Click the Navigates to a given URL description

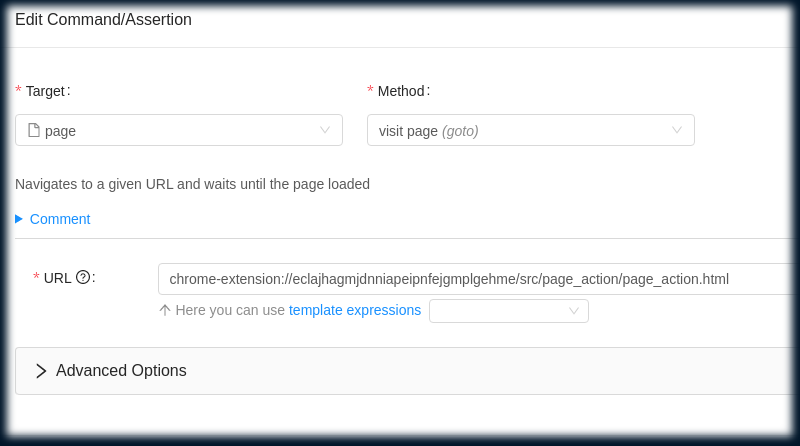pos(192,184)
